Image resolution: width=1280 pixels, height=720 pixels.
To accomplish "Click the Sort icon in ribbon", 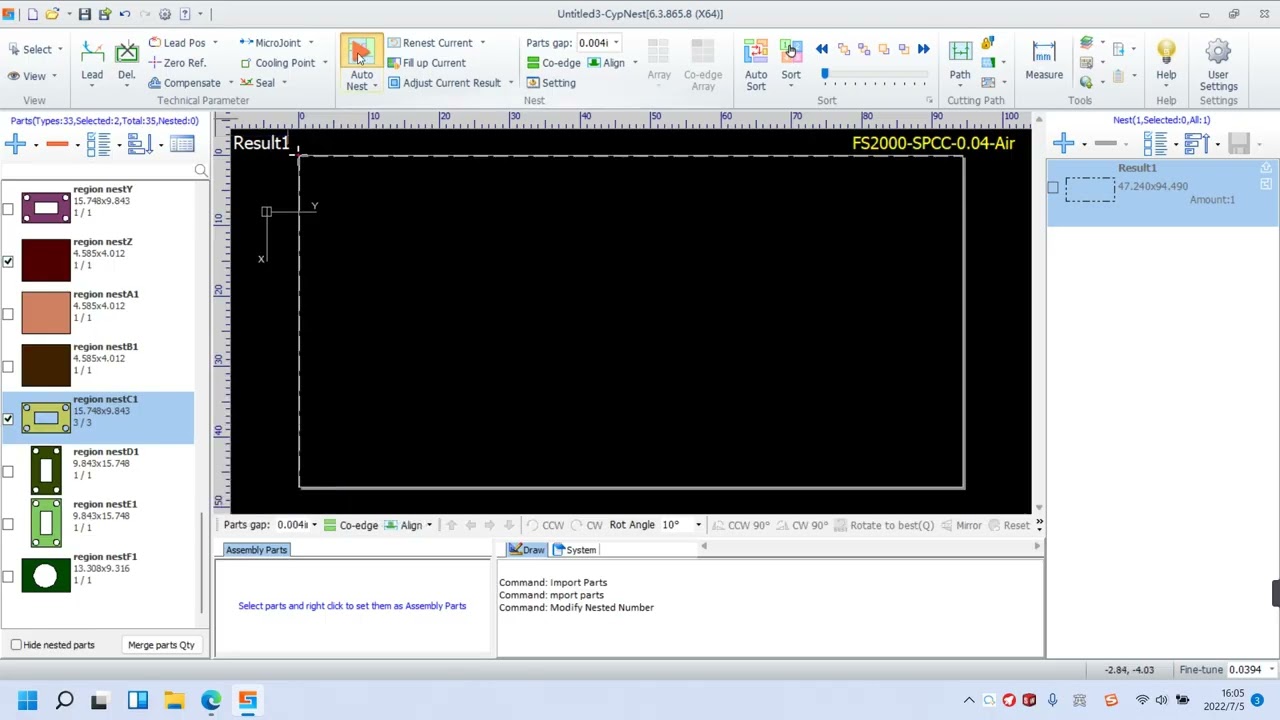I will pyautogui.click(x=790, y=52).
